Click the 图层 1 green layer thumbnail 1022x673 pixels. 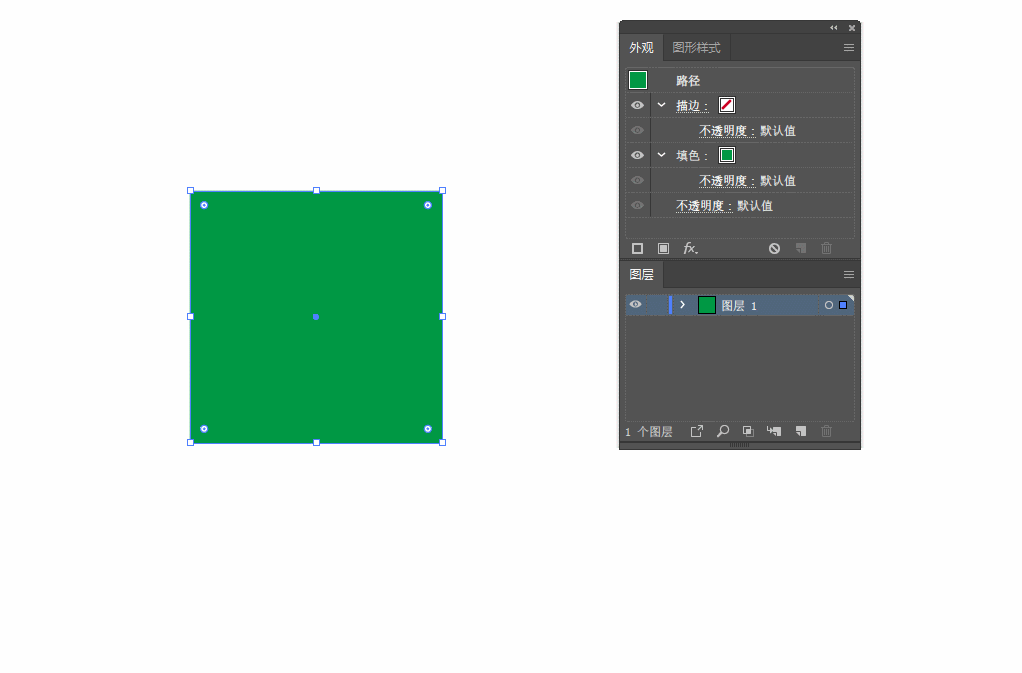click(x=707, y=305)
